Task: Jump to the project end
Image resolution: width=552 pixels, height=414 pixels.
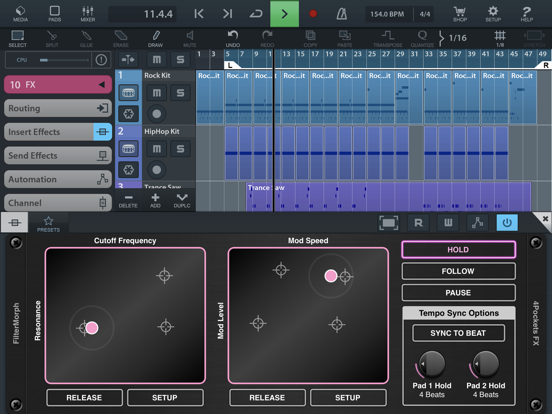Action: pyautogui.click(x=227, y=14)
